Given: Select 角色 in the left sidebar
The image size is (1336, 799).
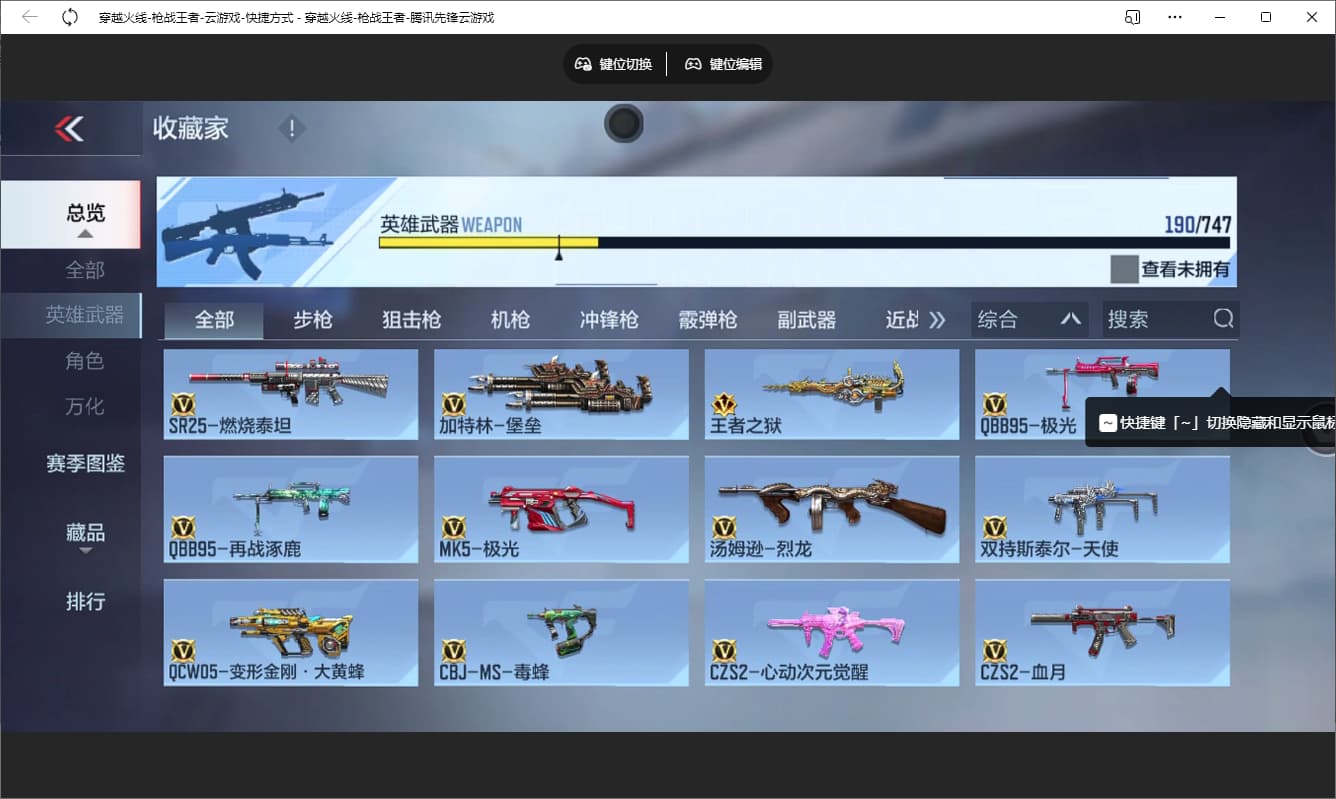Looking at the screenshot, I should coord(85,361).
